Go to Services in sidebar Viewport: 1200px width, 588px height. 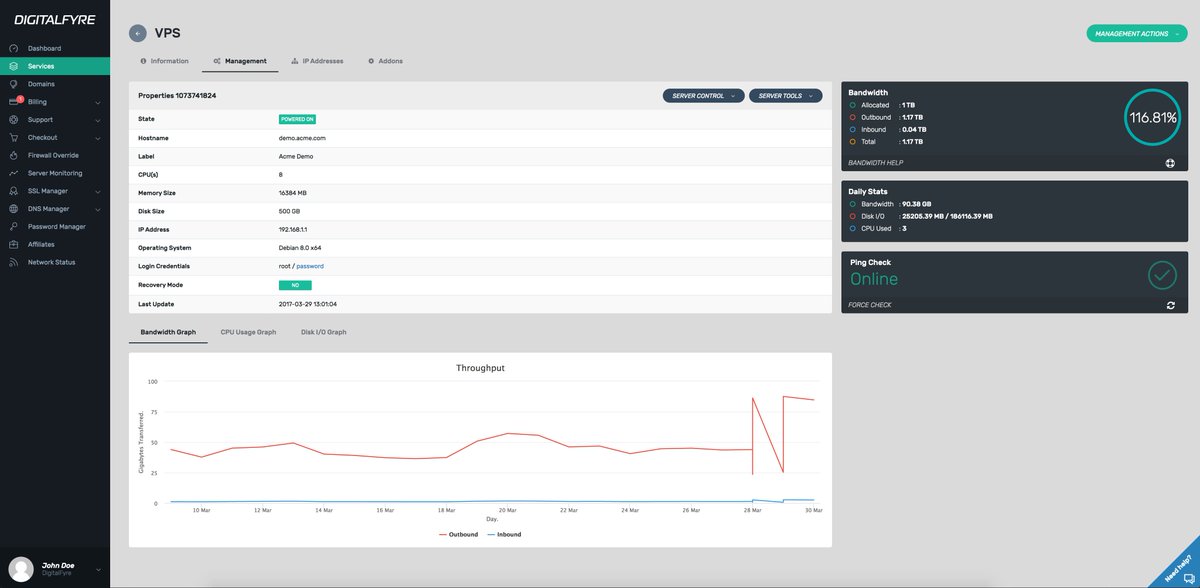(55, 66)
